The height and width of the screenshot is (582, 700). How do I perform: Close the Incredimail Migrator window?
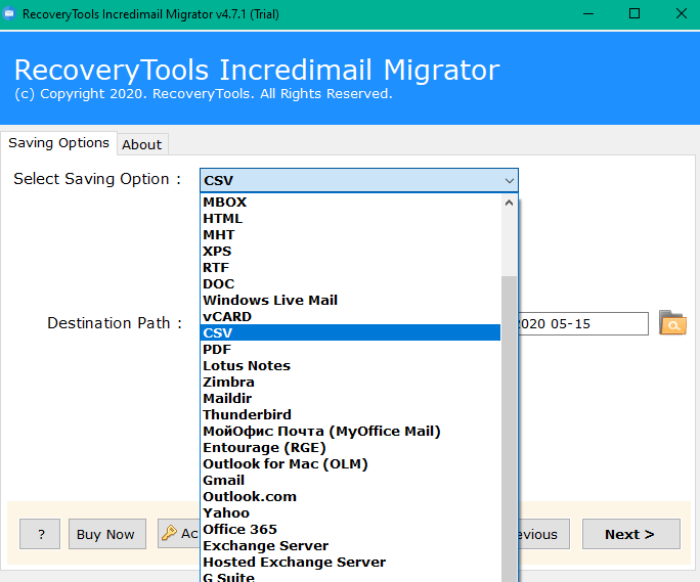[x=681, y=14]
